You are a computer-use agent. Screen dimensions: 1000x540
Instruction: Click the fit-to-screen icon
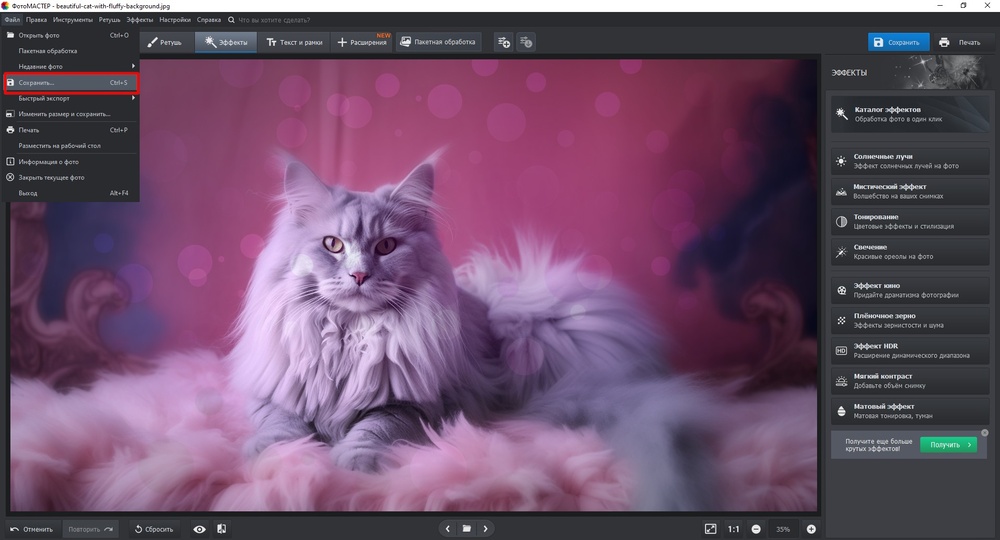click(x=710, y=529)
